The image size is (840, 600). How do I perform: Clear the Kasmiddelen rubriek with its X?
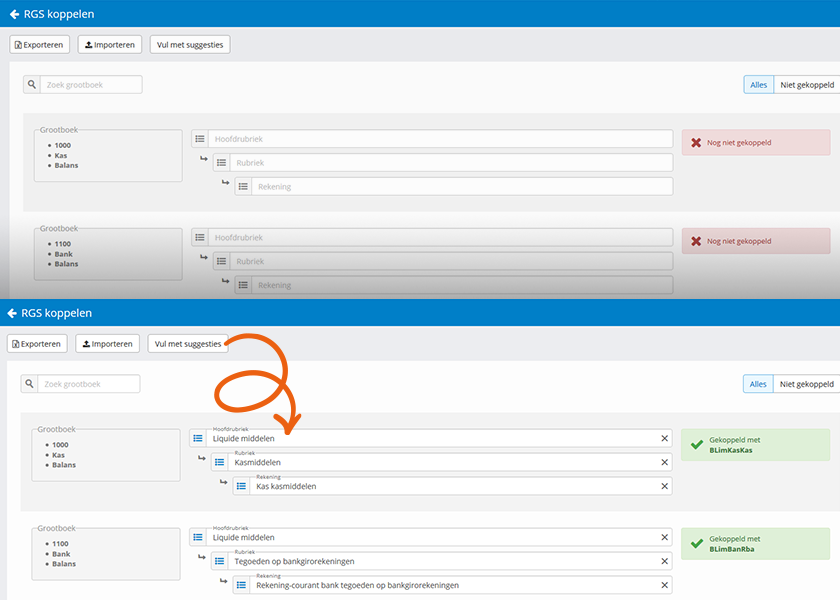pos(664,462)
